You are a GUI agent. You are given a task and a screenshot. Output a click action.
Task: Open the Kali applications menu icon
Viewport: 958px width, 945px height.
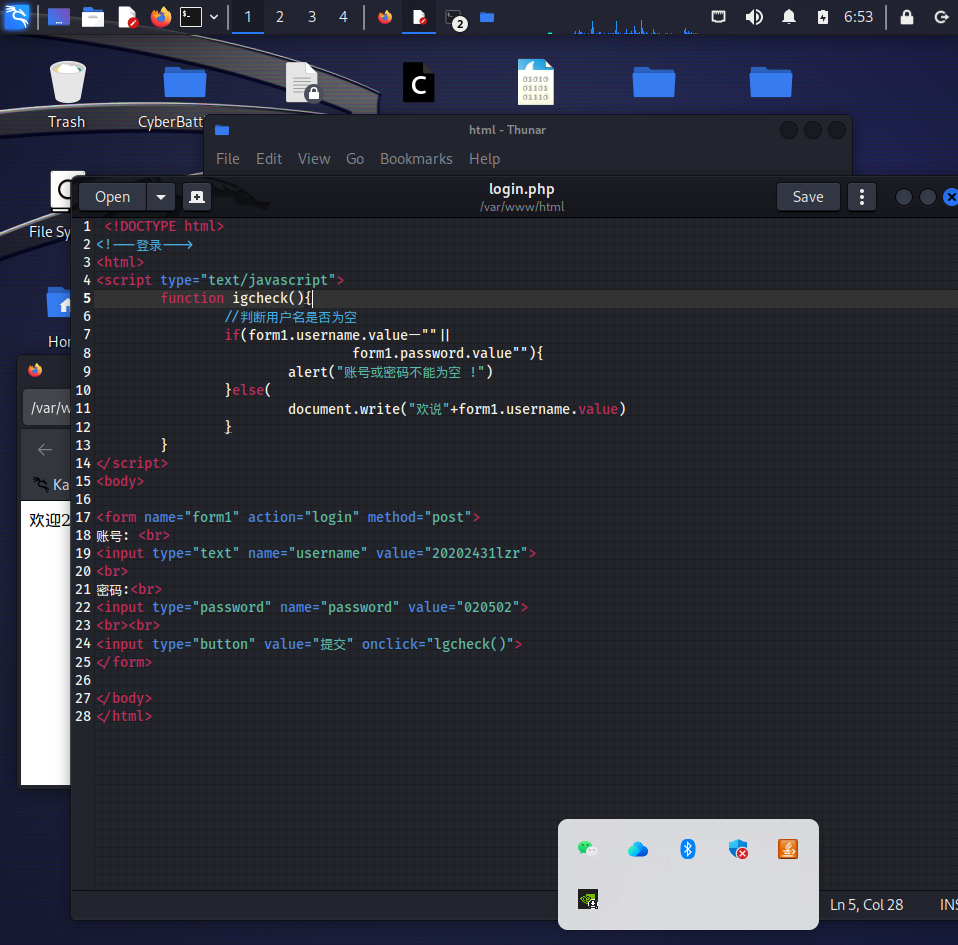[16, 16]
